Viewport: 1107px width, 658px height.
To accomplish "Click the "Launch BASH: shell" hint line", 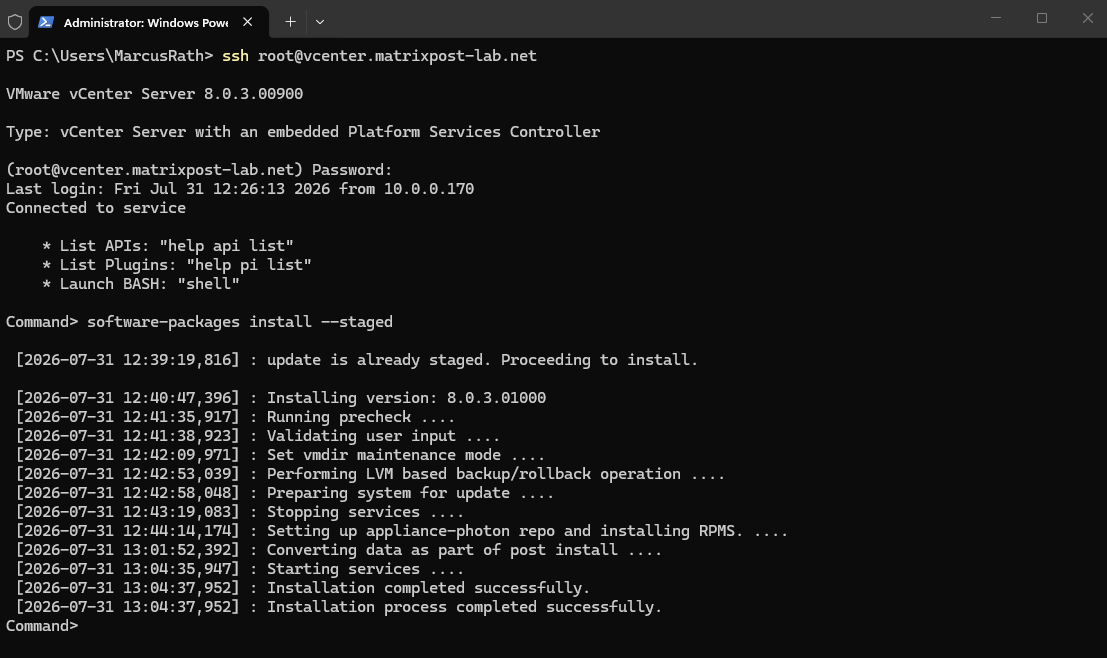I will pos(141,284).
